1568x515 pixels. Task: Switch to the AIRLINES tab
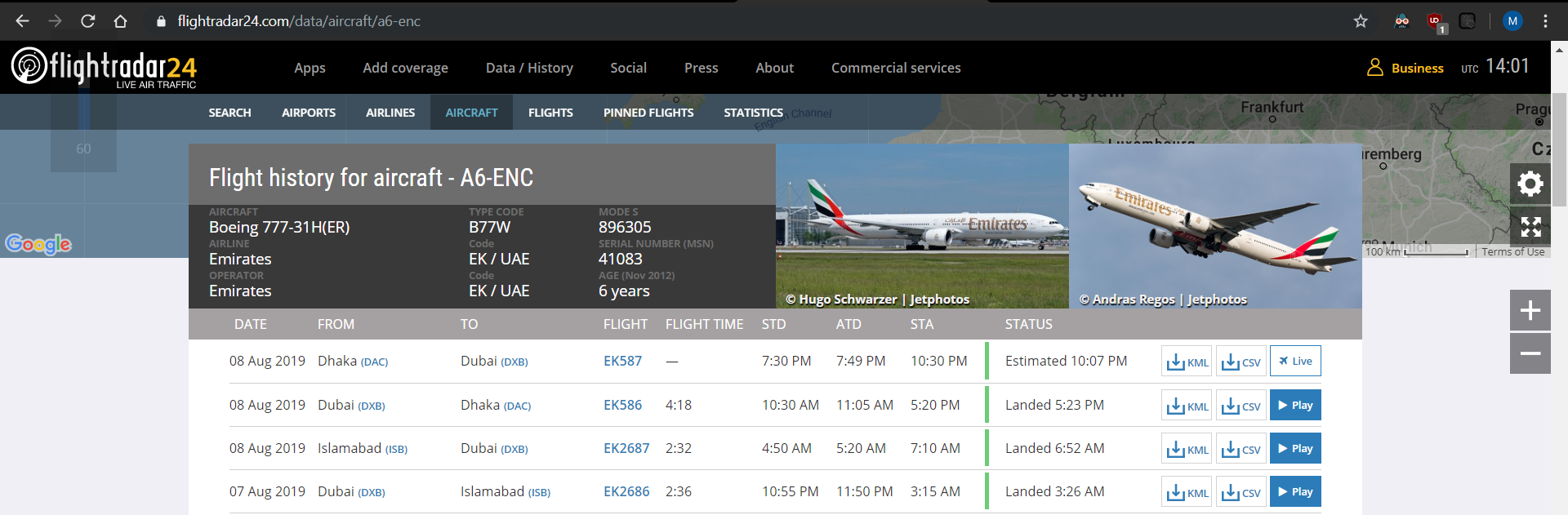pyautogui.click(x=390, y=113)
